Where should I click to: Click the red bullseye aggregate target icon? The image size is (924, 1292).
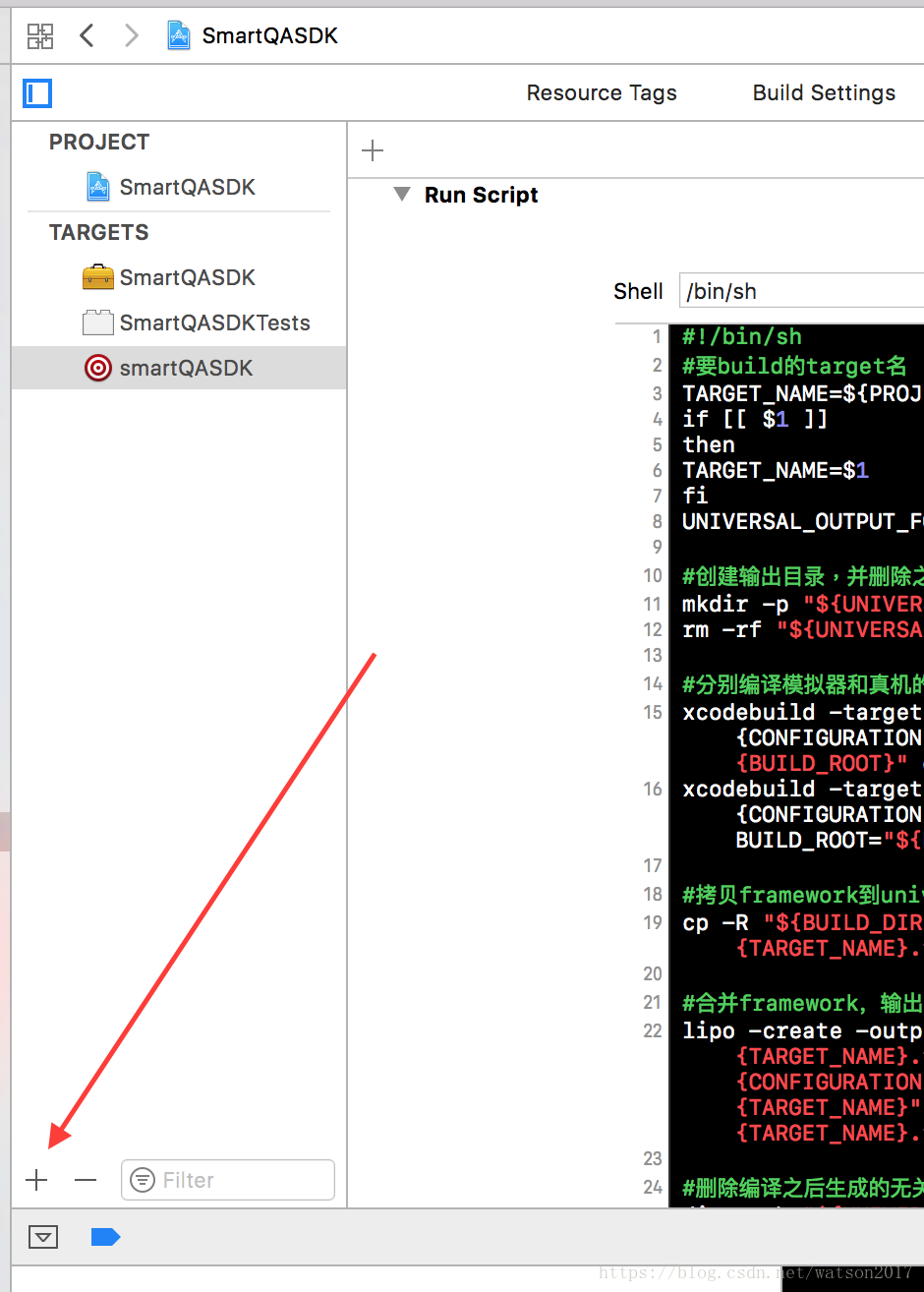point(97,368)
